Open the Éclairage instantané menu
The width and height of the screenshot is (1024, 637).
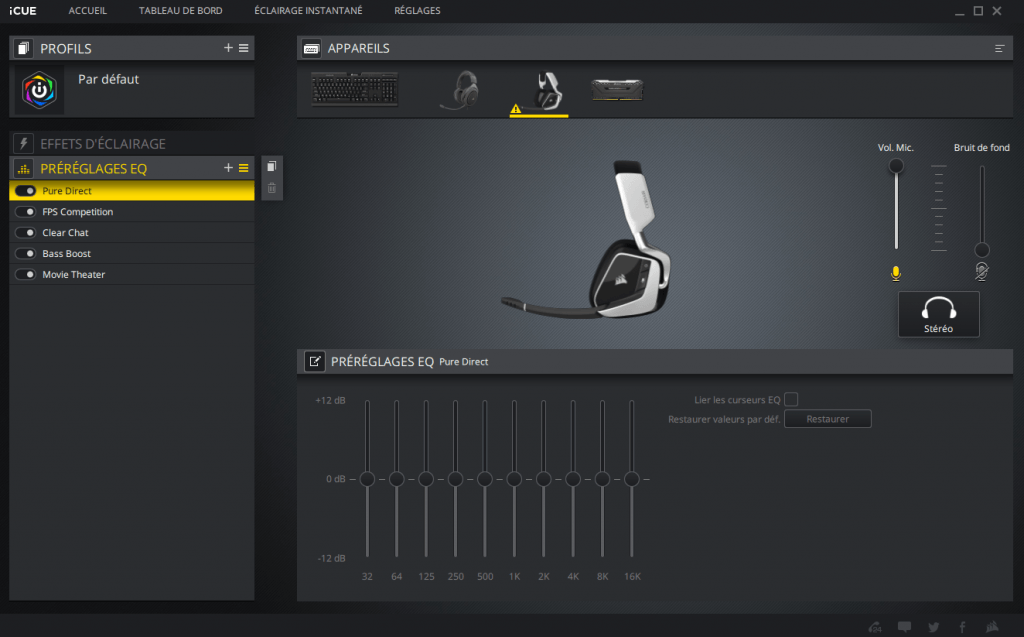308,10
